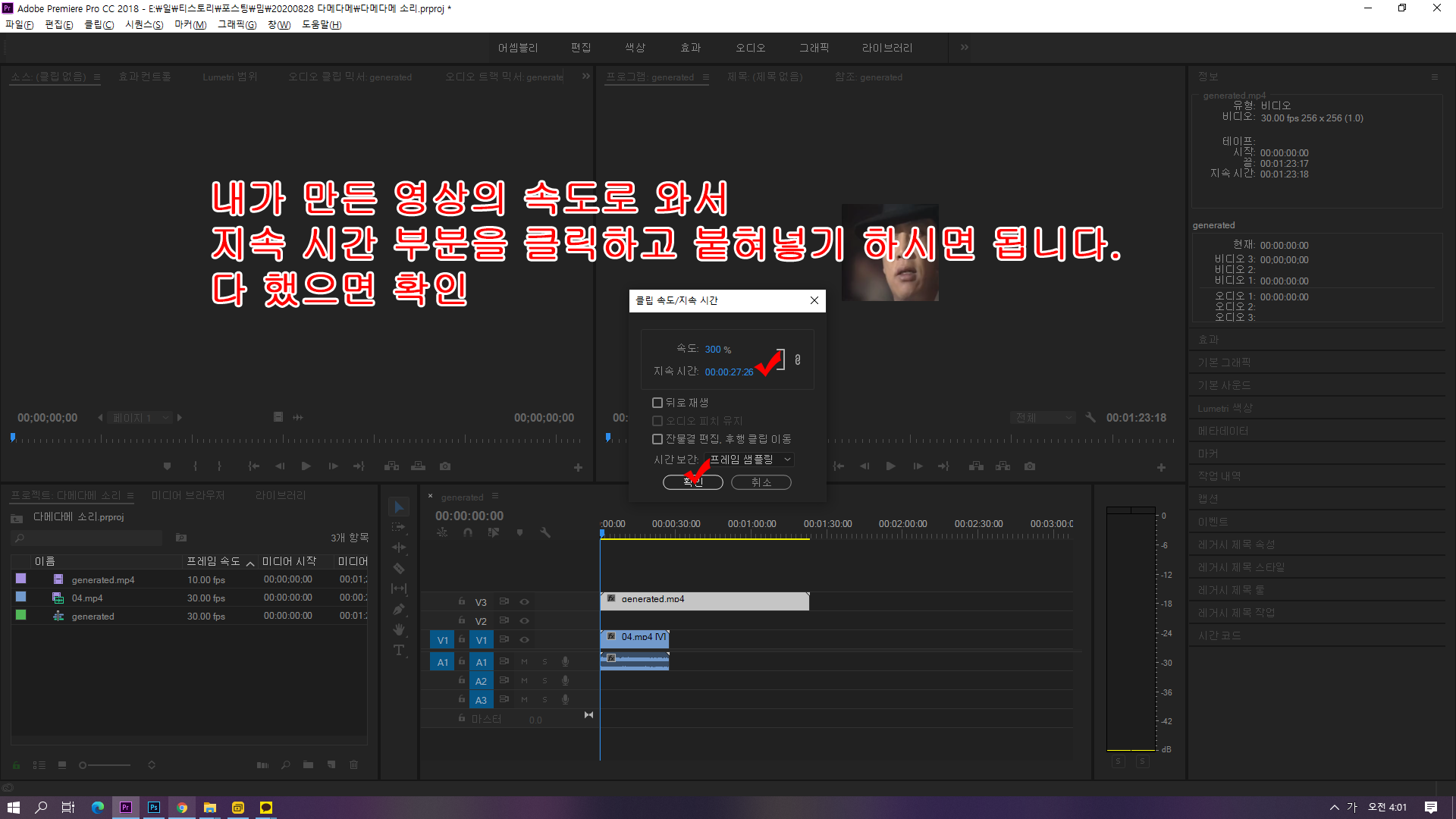Image resolution: width=1456 pixels, height=819 pixels.
Task: Select the Hand tool
Action: coord(399,629)
